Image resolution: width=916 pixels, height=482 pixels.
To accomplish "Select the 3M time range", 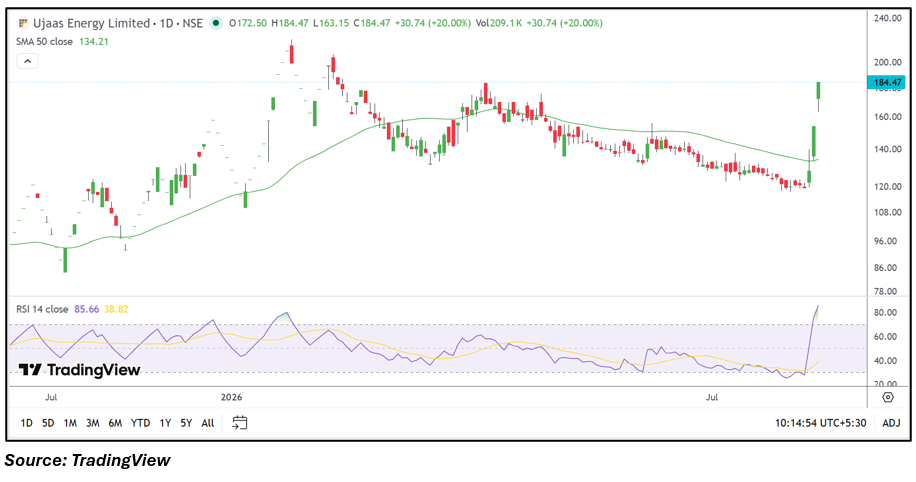I will [92, 423].
